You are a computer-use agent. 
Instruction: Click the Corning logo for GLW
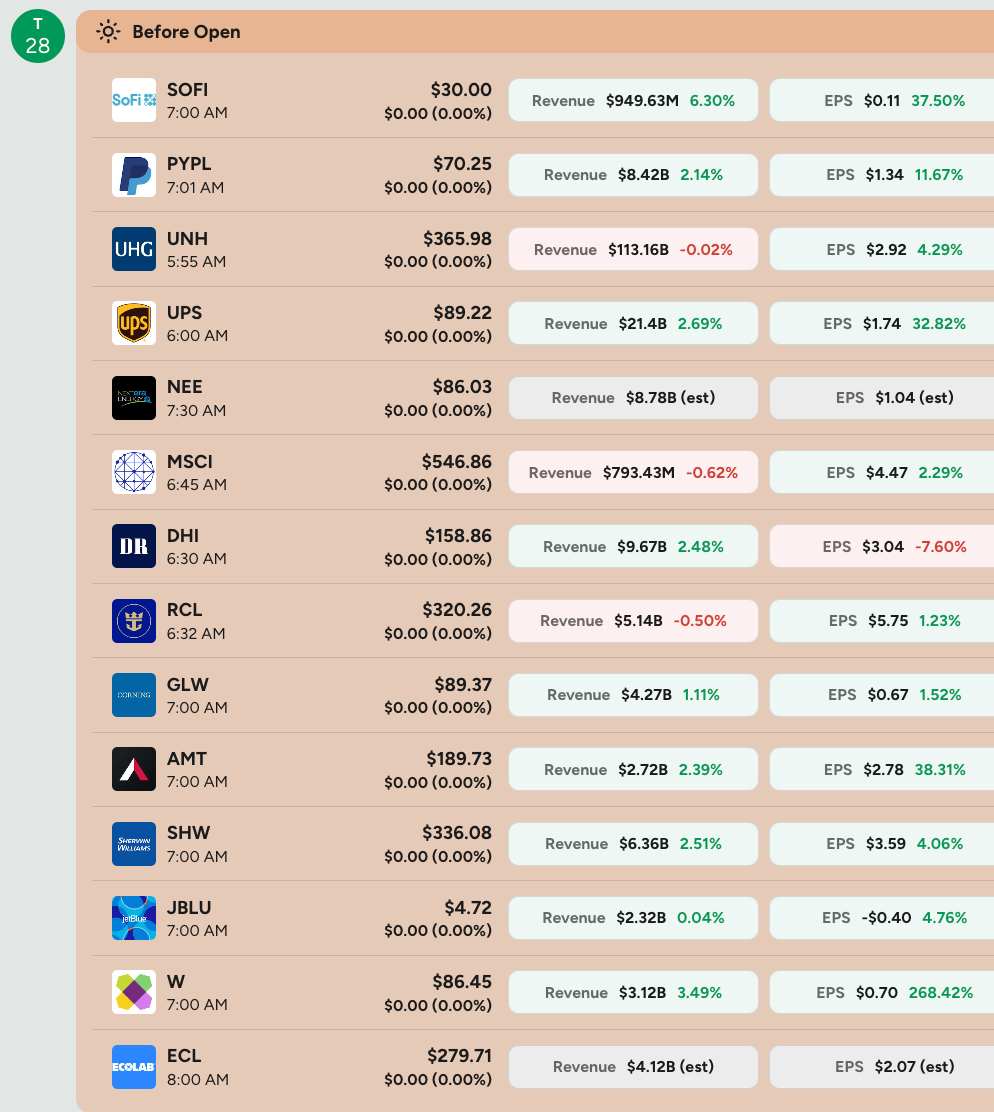134,695
